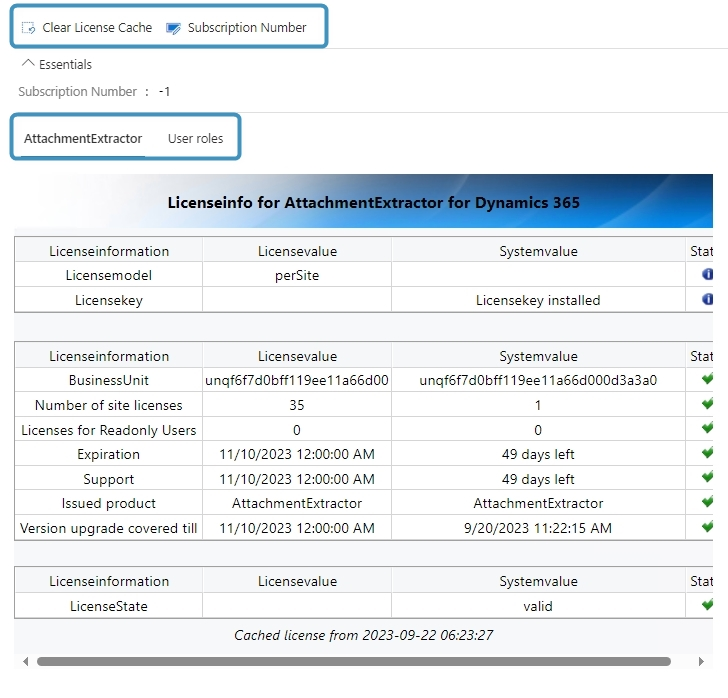The image size is (728, 698).
Task: Click the Licensekey row label
Action: [109, 300]
